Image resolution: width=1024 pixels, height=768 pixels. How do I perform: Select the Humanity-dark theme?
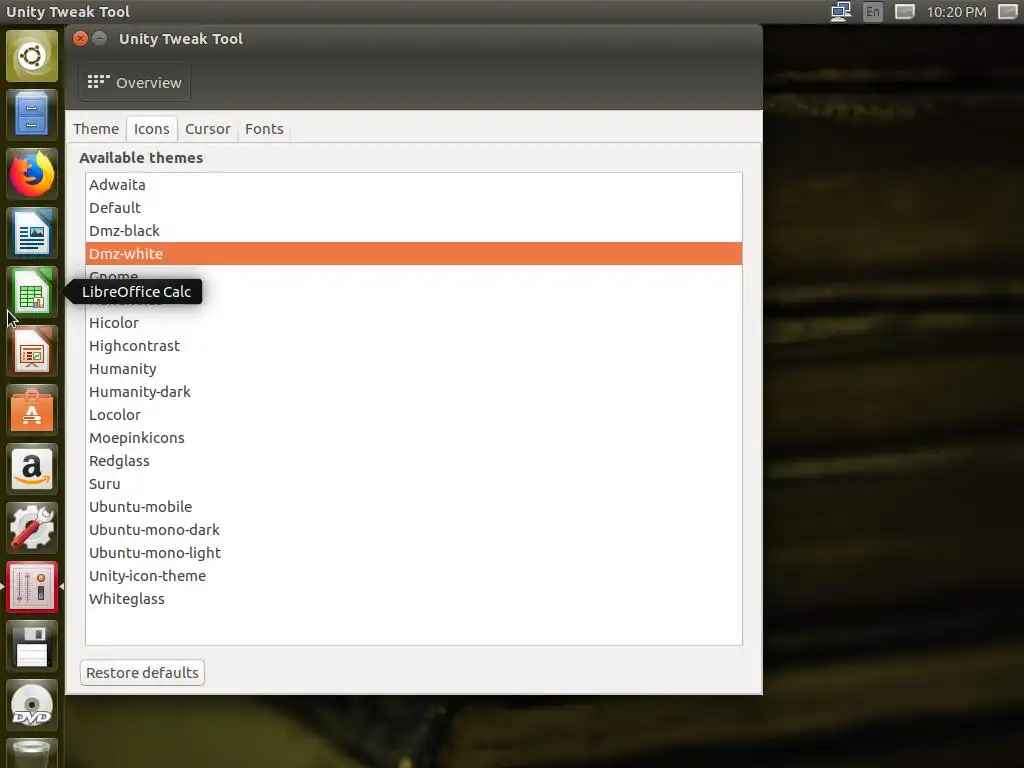tap(414, 392)
